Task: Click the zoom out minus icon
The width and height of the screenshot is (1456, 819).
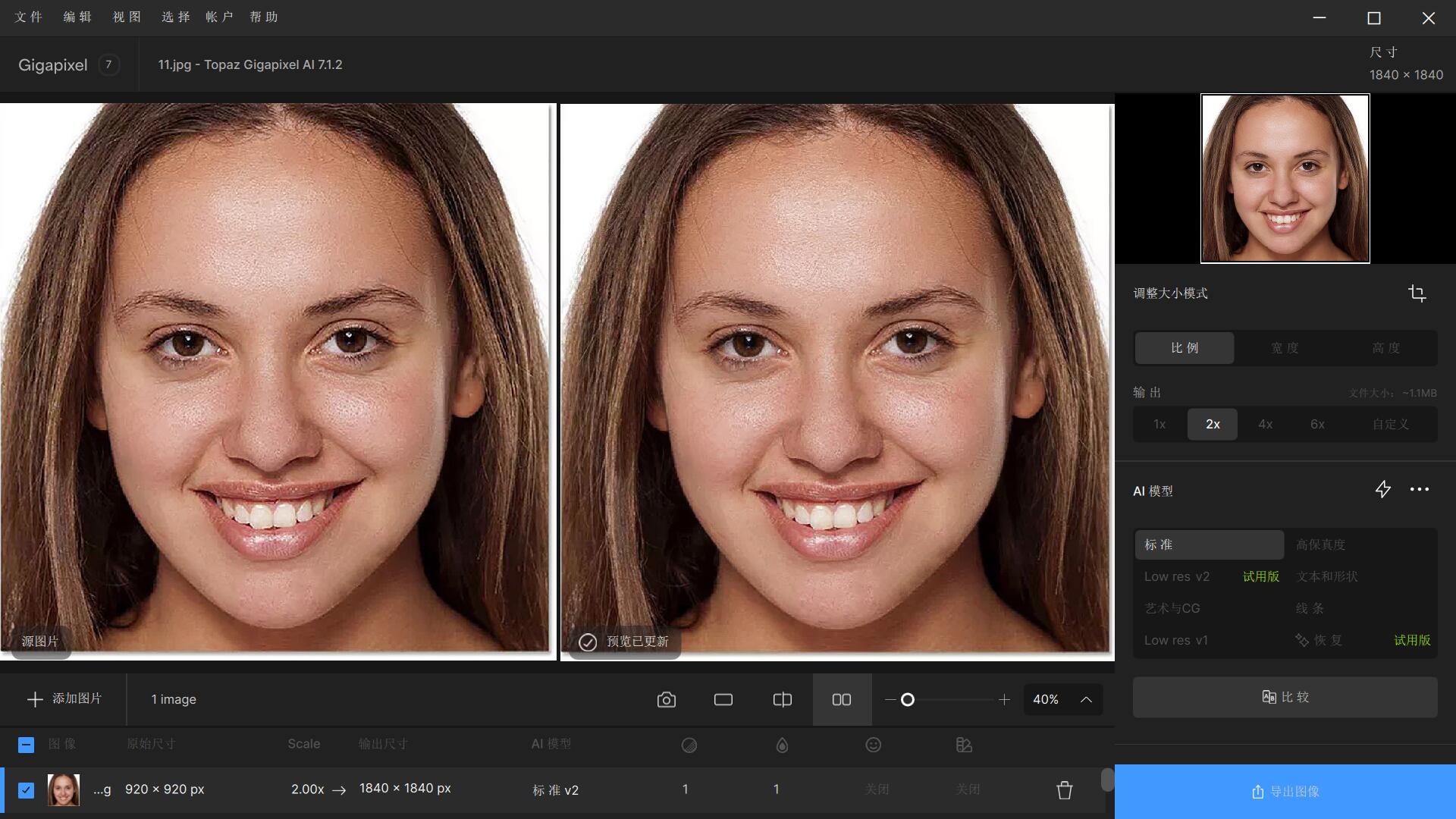Action: click(x=890, y=700)
